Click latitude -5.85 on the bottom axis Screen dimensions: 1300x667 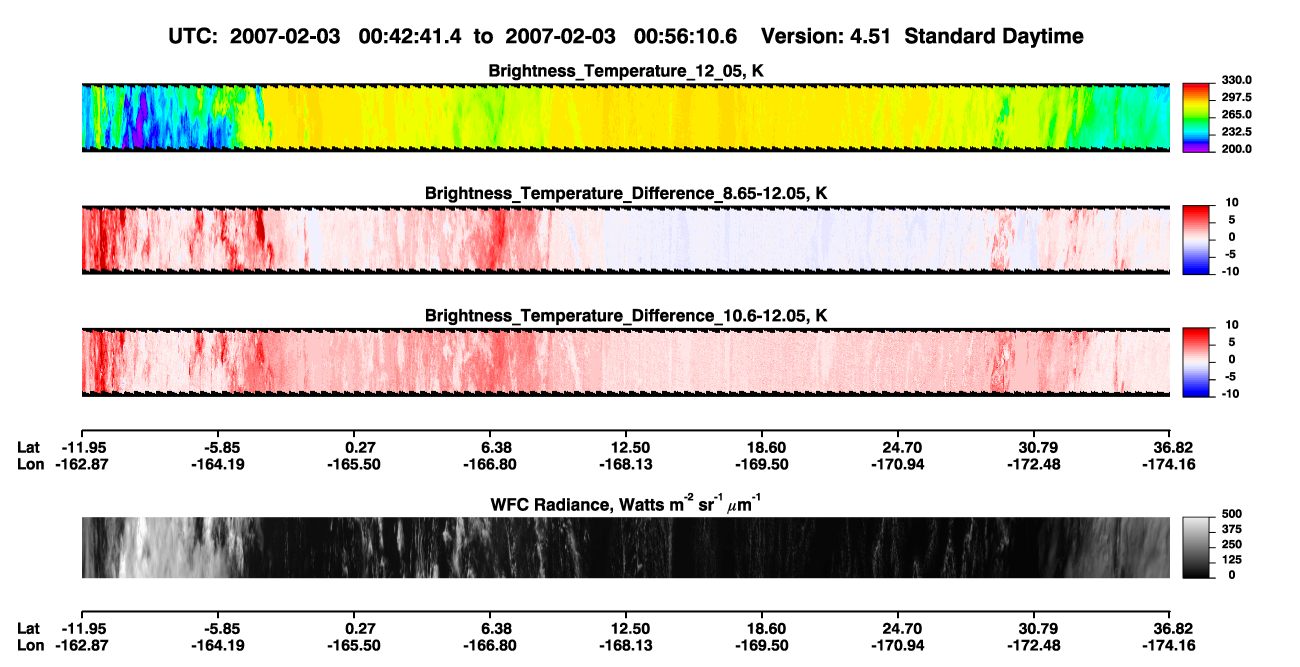(219, 628)
